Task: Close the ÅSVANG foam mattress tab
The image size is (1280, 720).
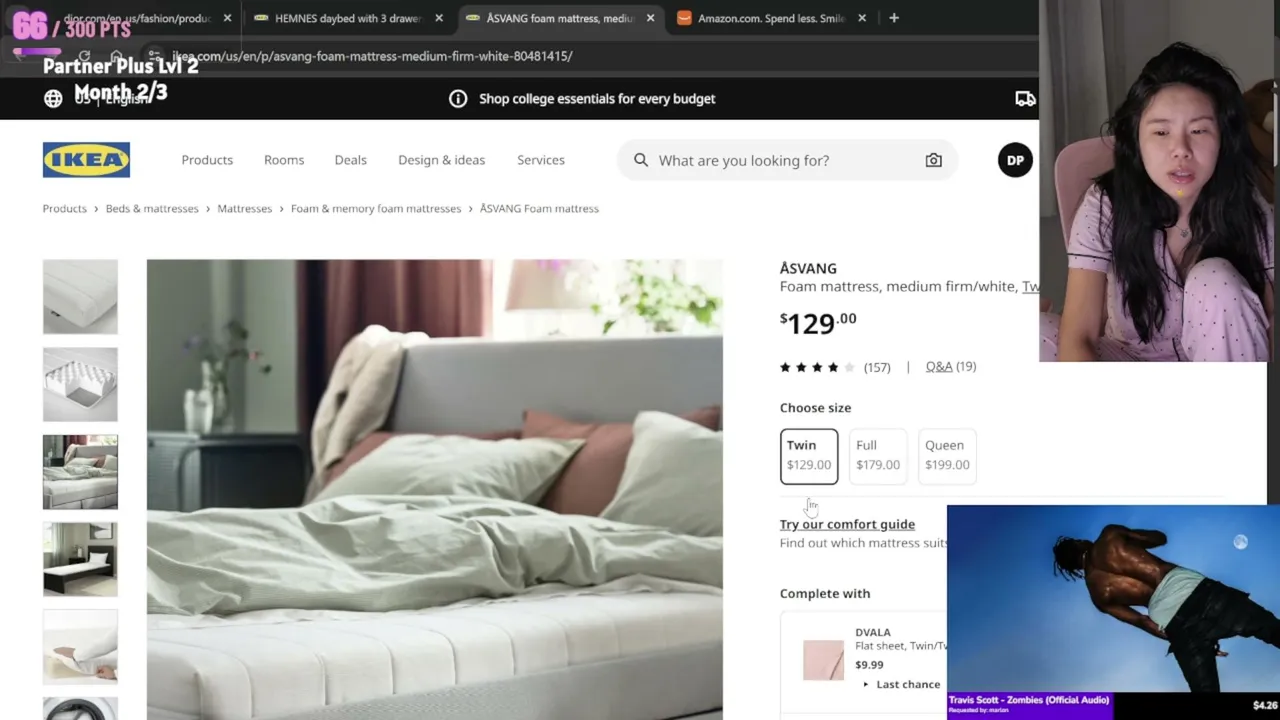Action: coord(651,18)
